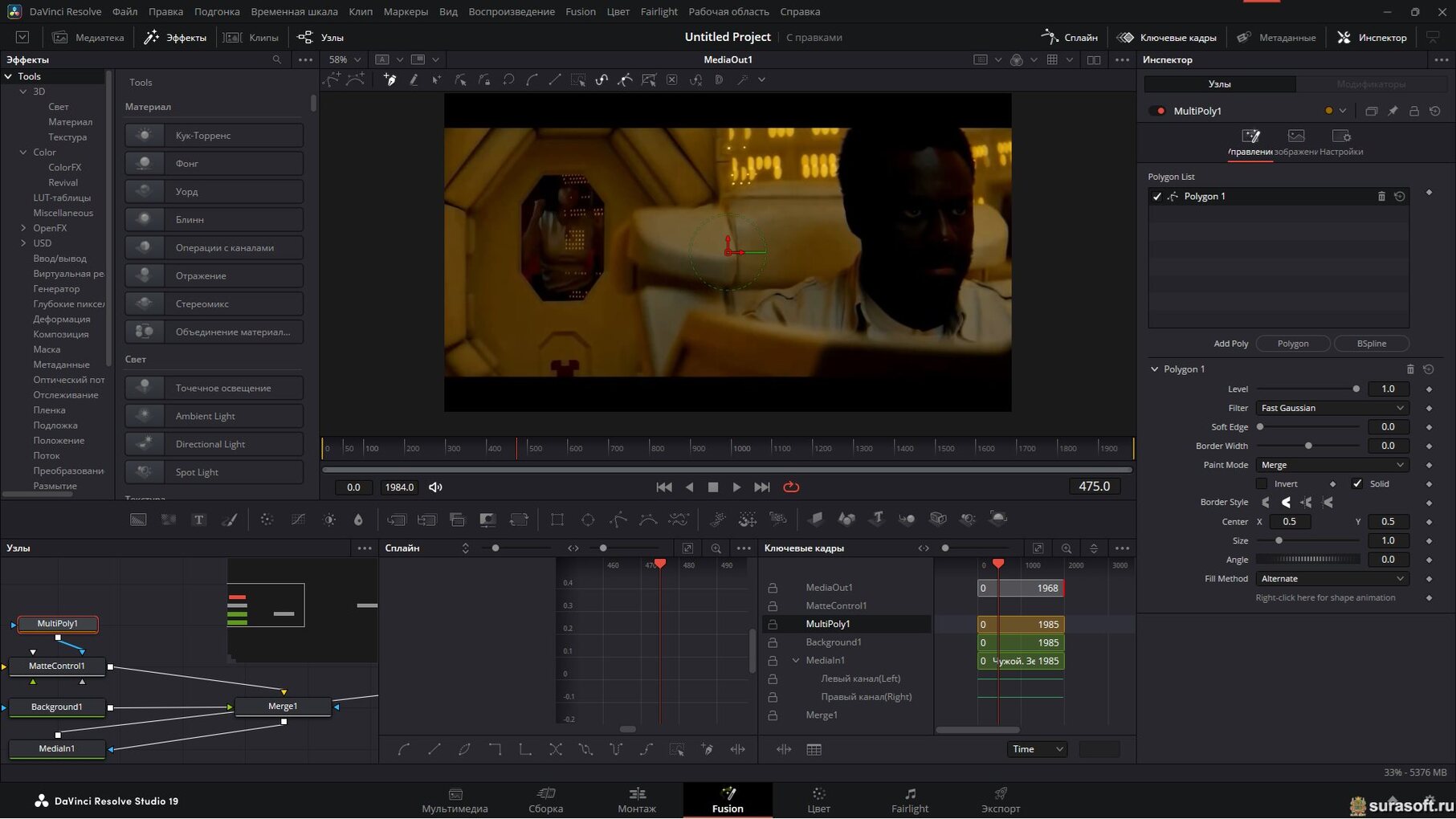The height and width of the screenshot is (819, 1456).
Task: Toggle the Ключевые кадры panel button
Action: (x=1166, y=37)
